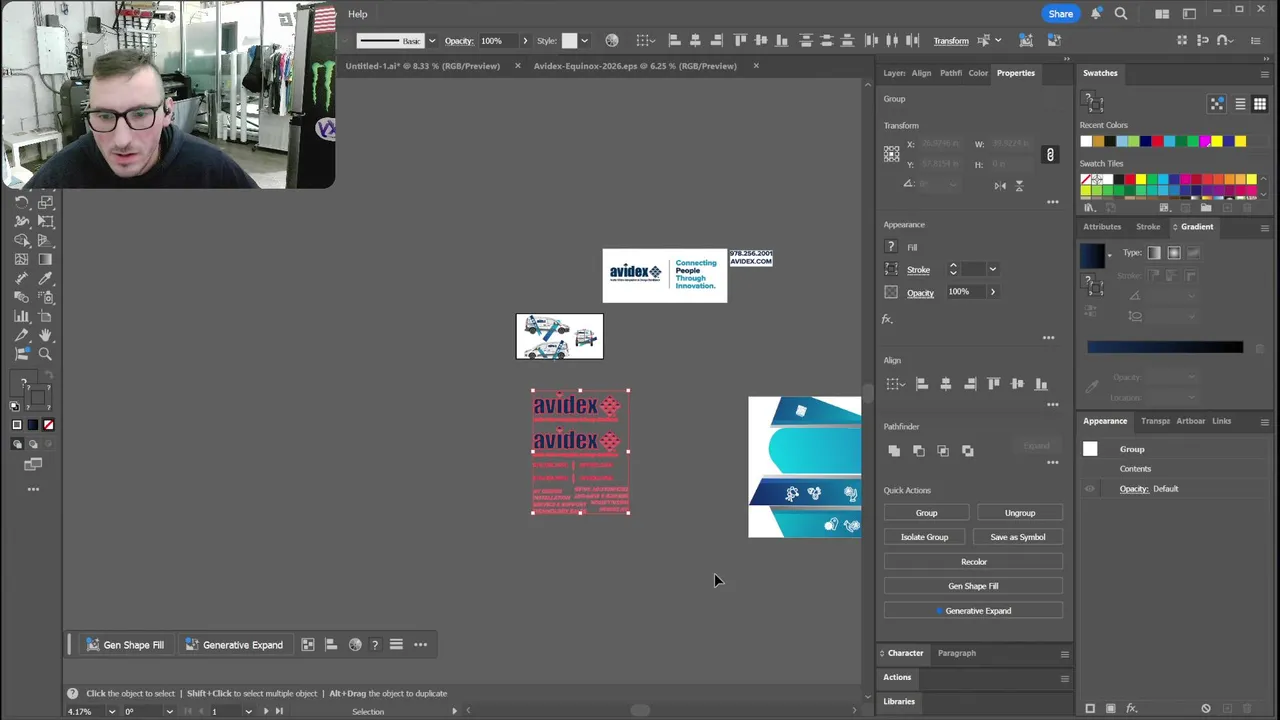Expand the Character panel
This screenshot has height=720, width=1280.
[905, 653]
